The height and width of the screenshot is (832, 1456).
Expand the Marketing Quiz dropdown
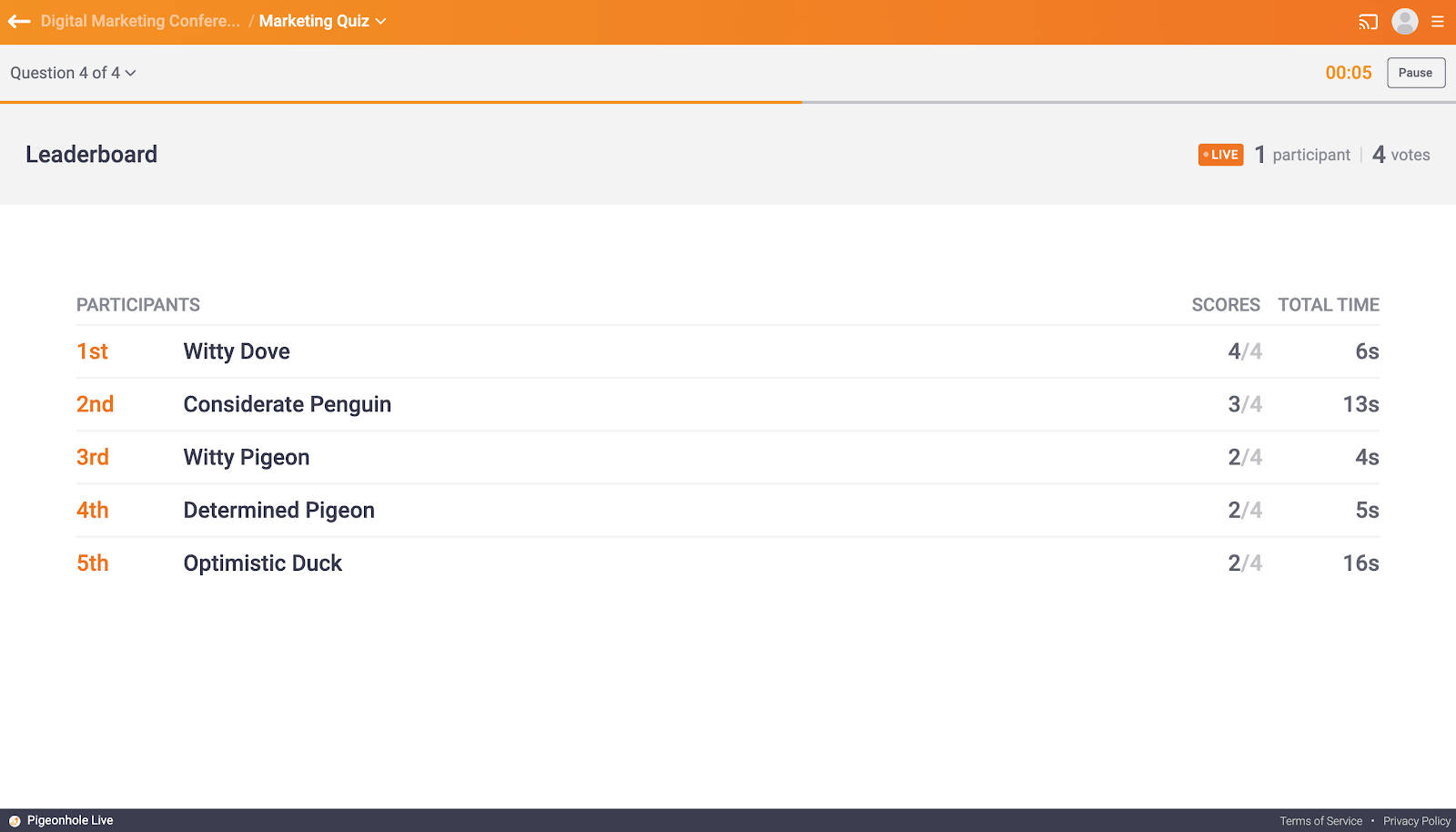pos(322,21)
